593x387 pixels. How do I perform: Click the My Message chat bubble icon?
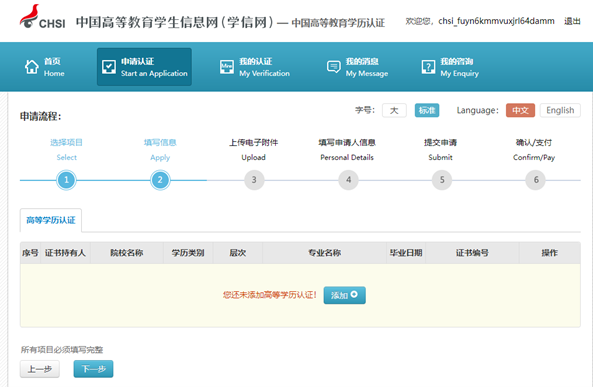tap(334, 67)
